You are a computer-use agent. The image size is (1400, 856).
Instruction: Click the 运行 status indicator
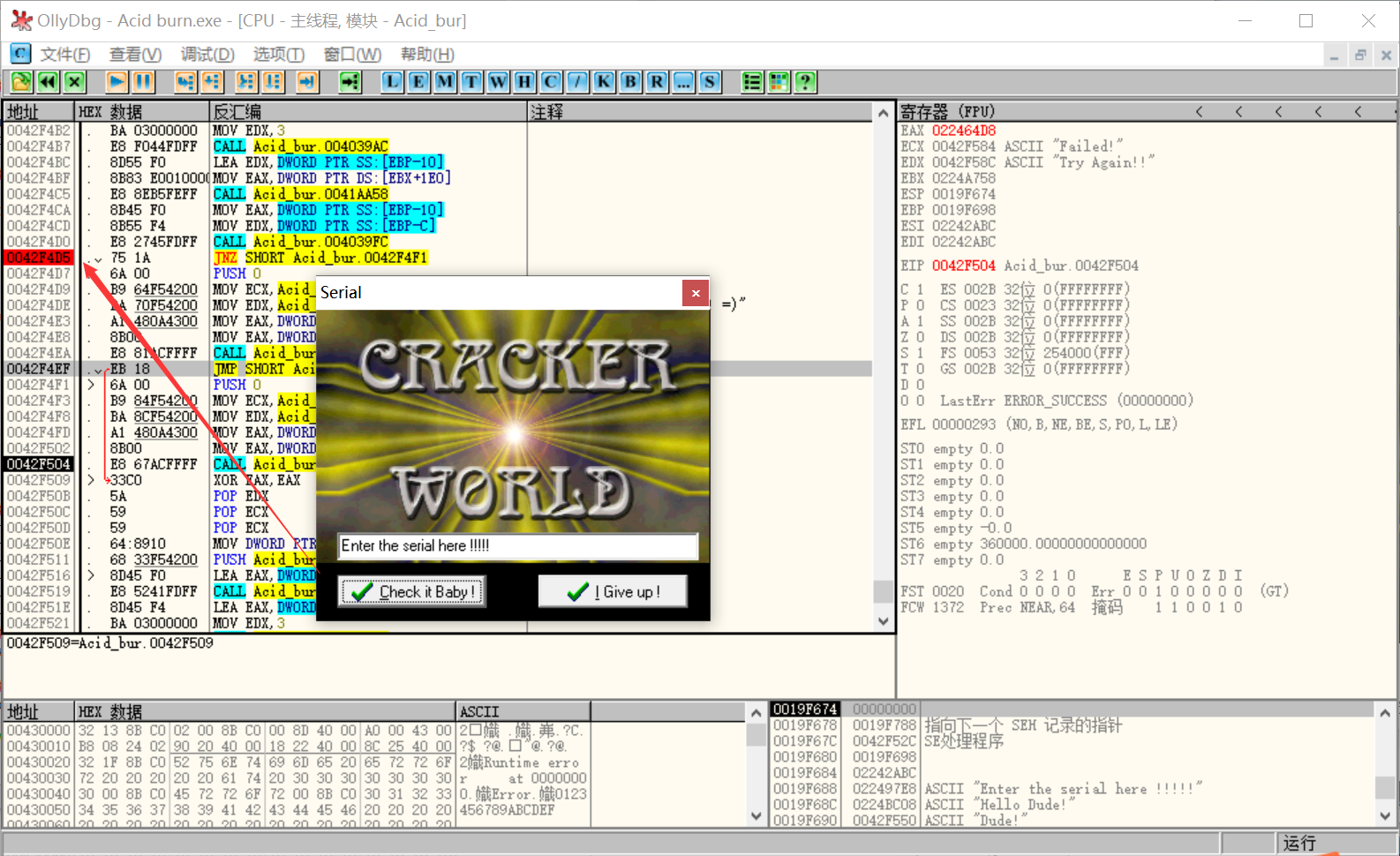point(1299,844)
